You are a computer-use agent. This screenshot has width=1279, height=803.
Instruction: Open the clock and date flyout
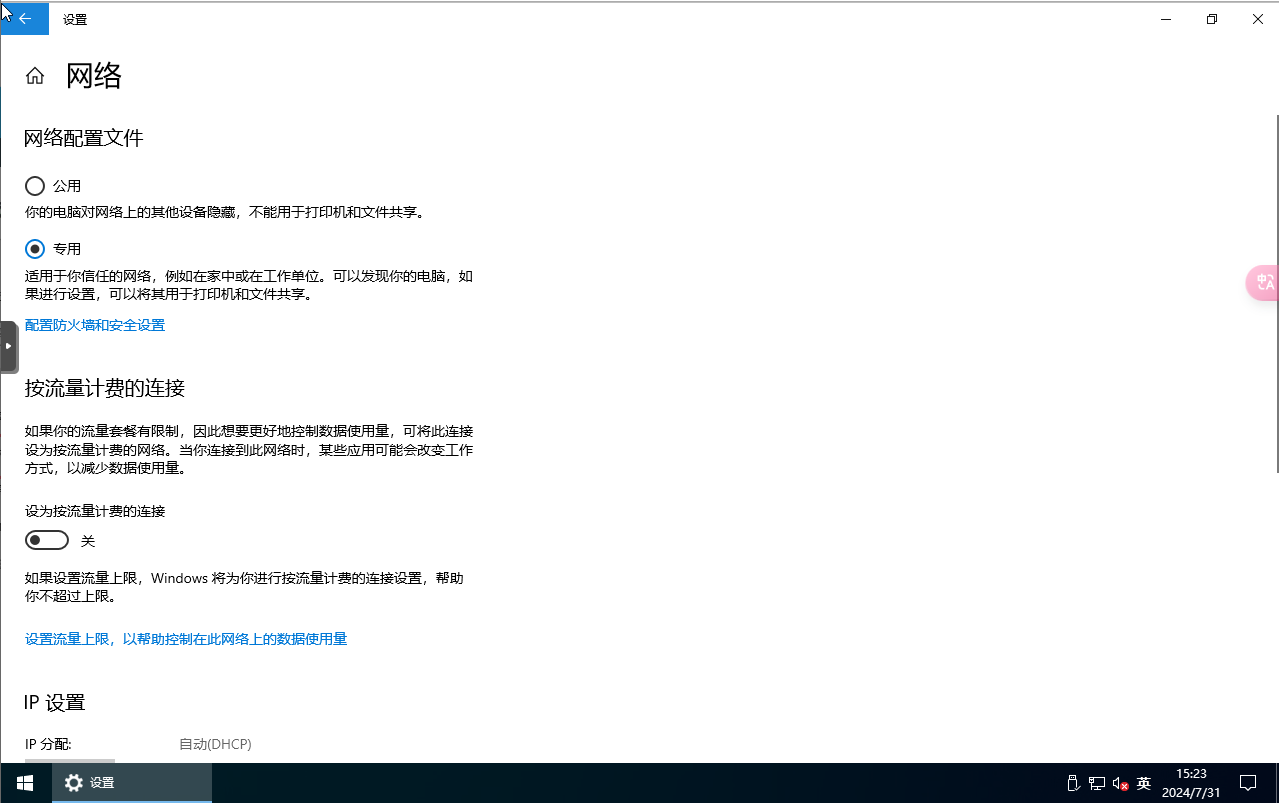tap(1191, 783)
